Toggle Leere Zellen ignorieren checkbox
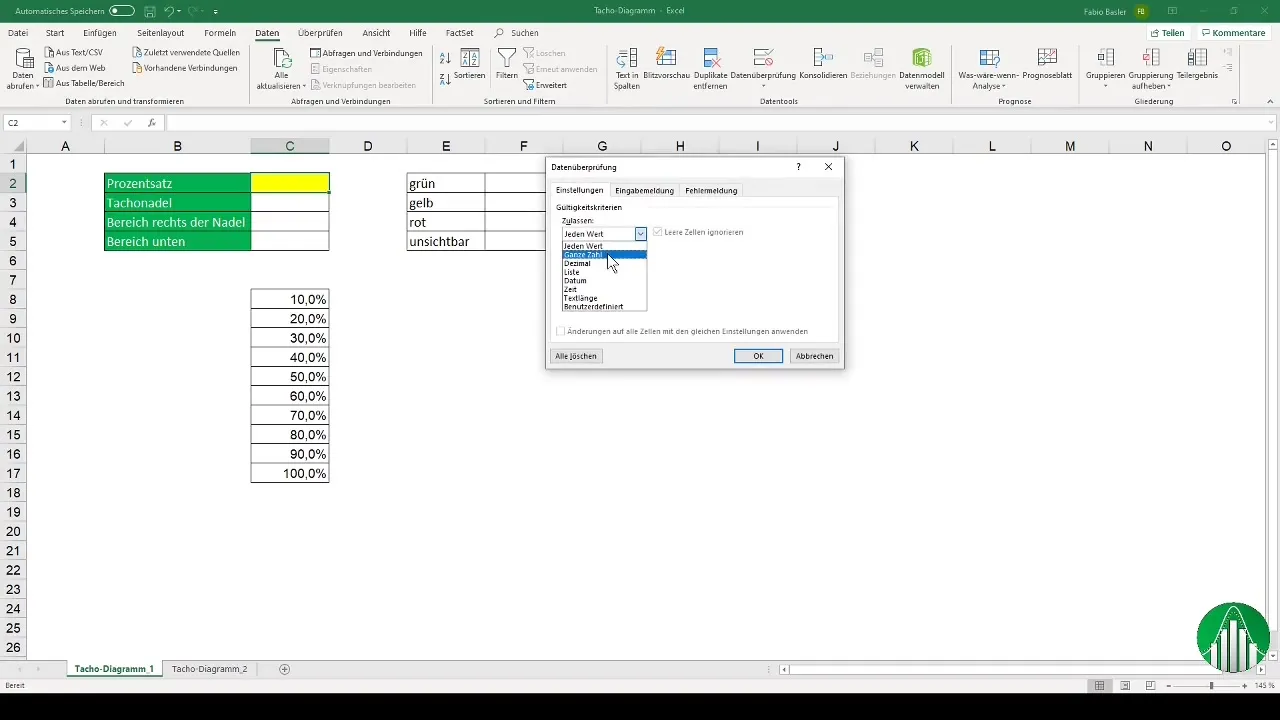Image resolution: width=1280 pixels, height=720 pixels. point(657,232)
